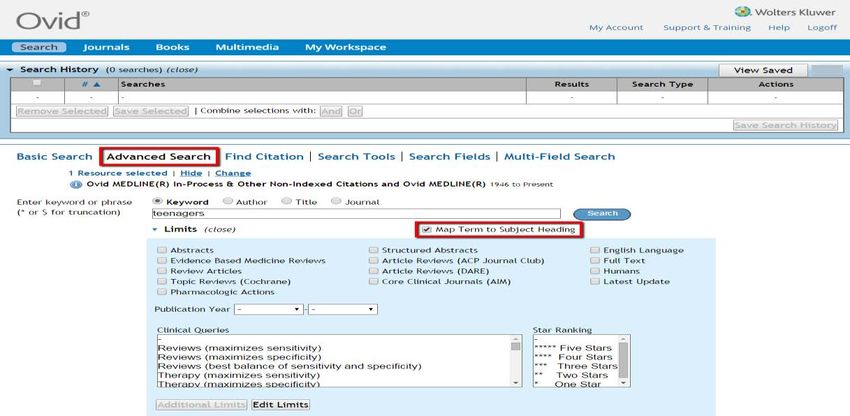The height and width of the screenshot is (416, 850).
Task: Click the Logoff link
Action: (822, 28)
